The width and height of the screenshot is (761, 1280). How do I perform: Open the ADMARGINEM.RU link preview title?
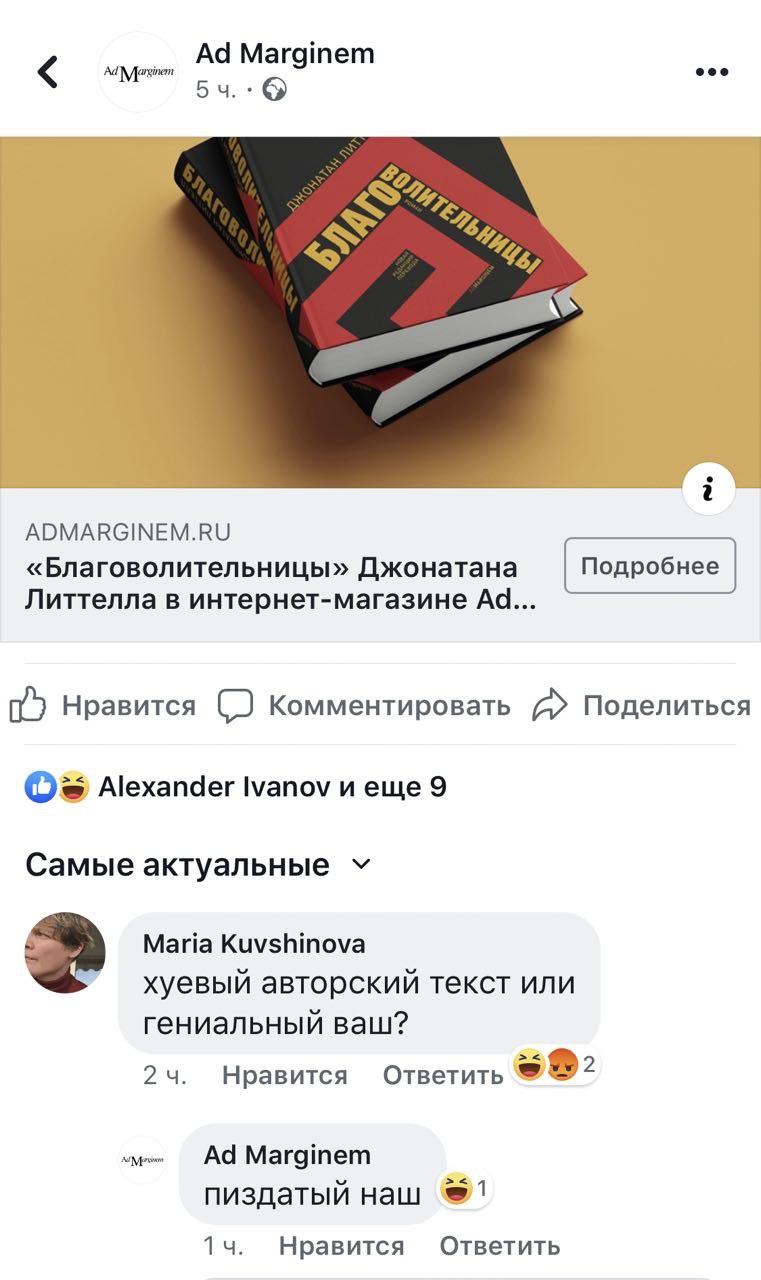[272, 583]
